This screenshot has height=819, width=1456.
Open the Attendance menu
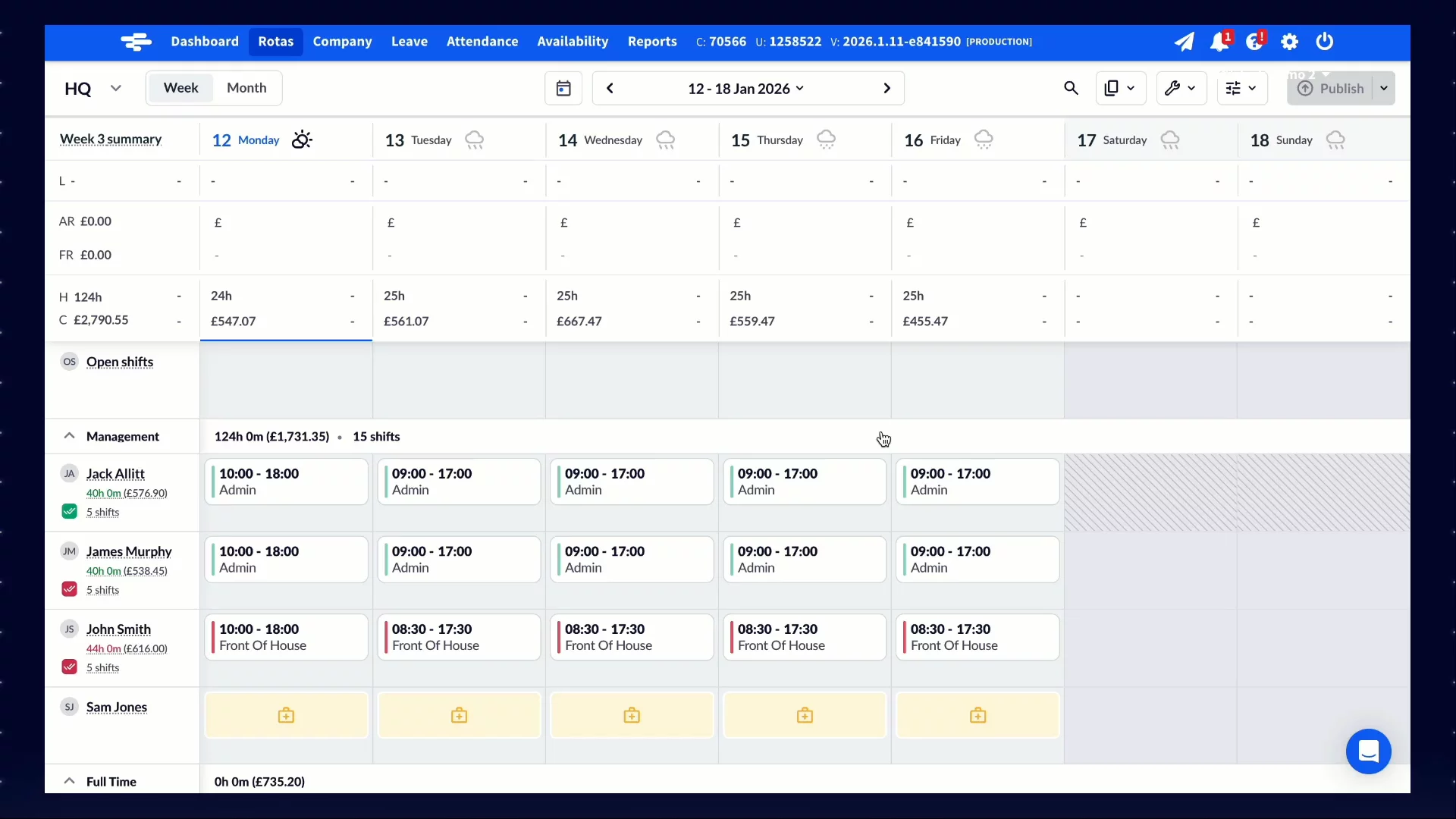coord(482,42)
